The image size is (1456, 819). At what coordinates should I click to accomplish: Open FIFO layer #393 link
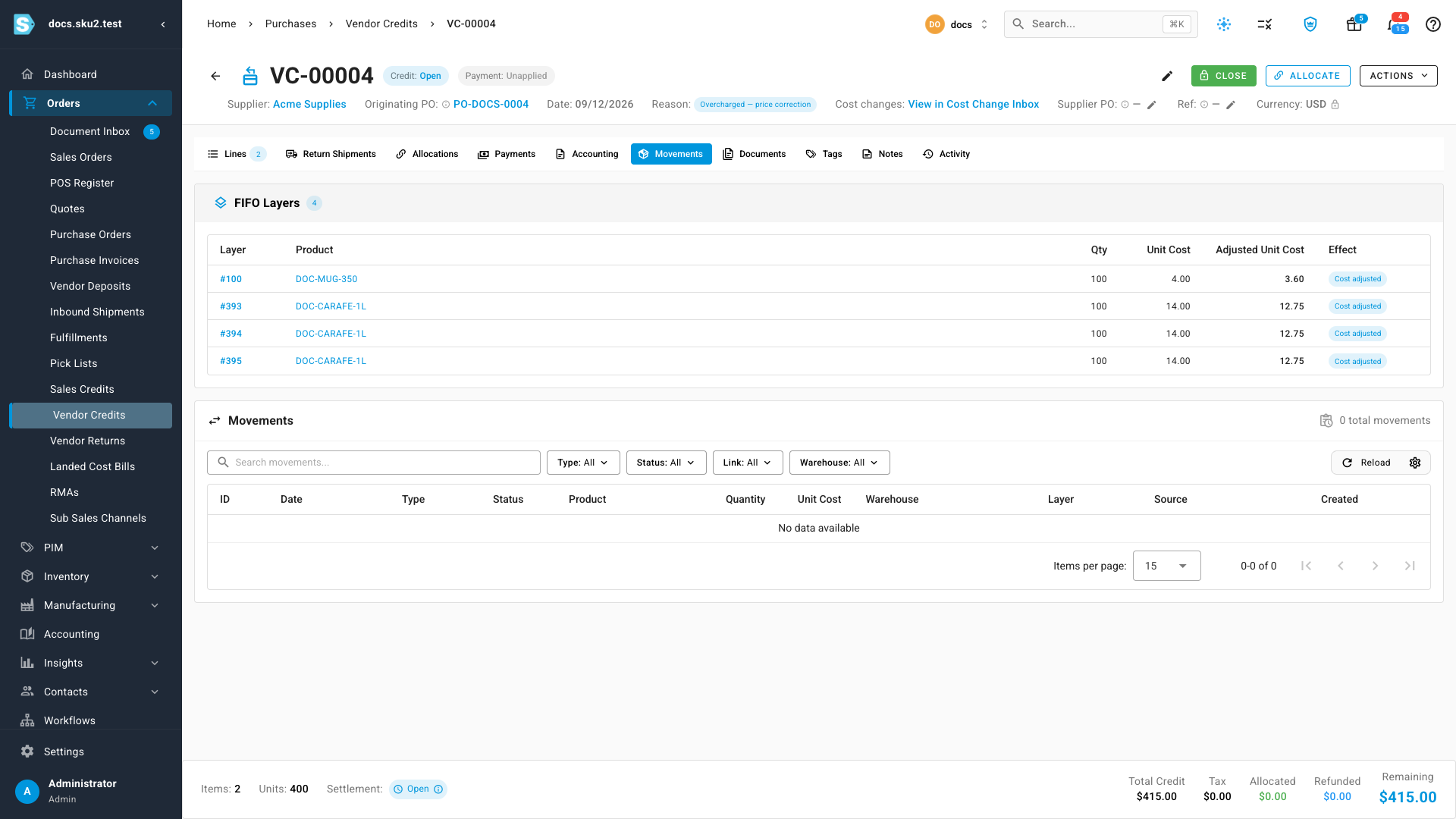click(x=231, y=306)
